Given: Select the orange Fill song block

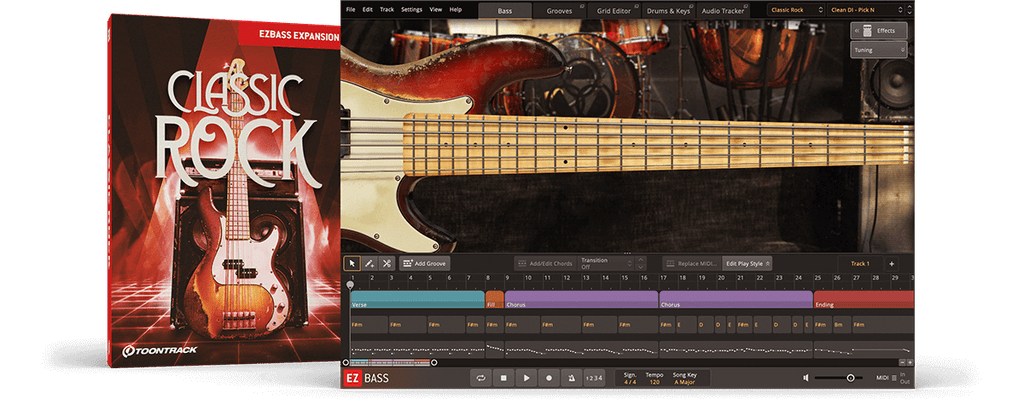Looking at the screenshot, I should tap(494, 300).
